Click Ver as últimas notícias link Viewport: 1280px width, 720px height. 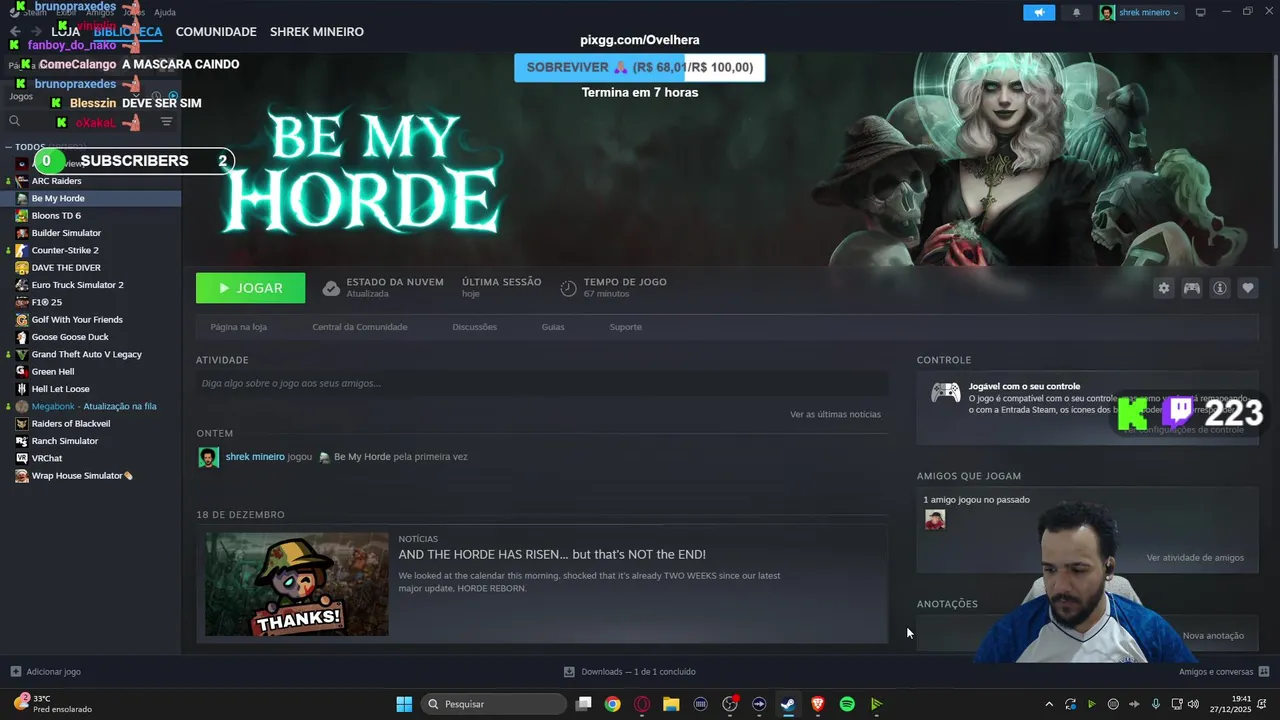835,414
